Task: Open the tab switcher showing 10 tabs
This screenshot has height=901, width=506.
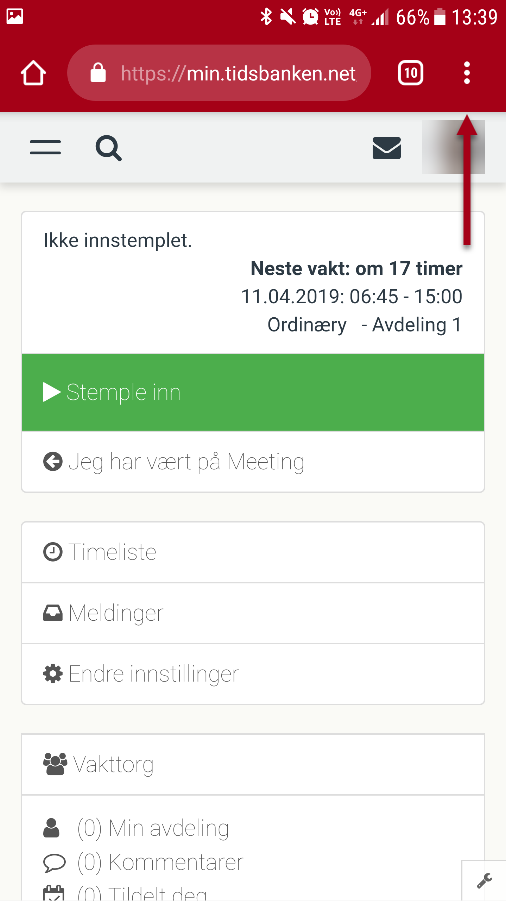Action: (411, 74)
